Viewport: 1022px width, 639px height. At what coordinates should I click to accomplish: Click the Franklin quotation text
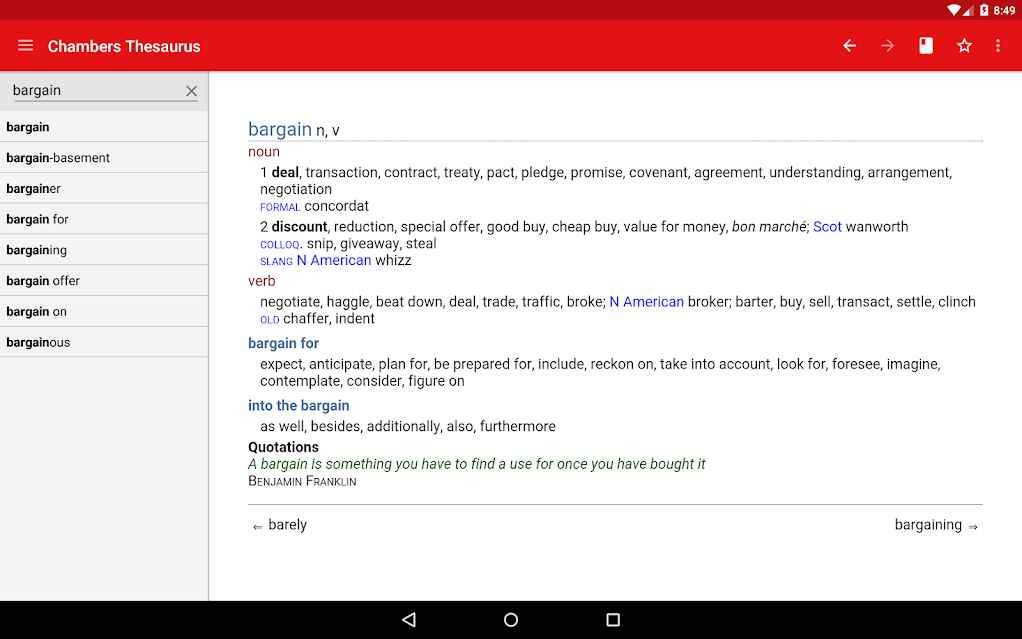tap(476, 464)
